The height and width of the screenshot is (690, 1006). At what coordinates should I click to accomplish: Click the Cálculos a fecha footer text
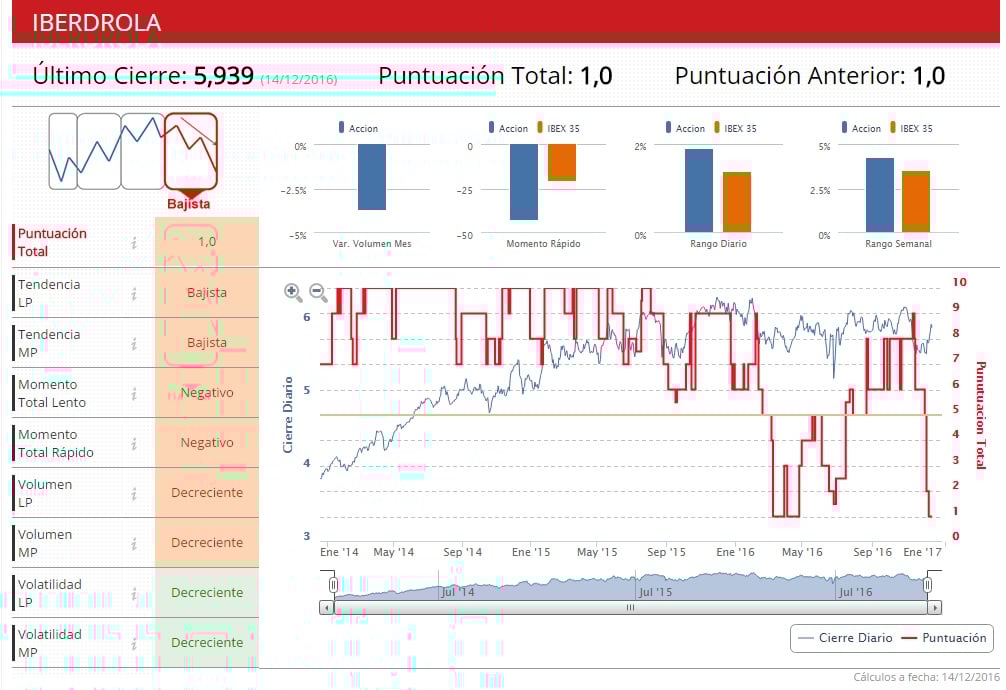(x=926, y=677)
